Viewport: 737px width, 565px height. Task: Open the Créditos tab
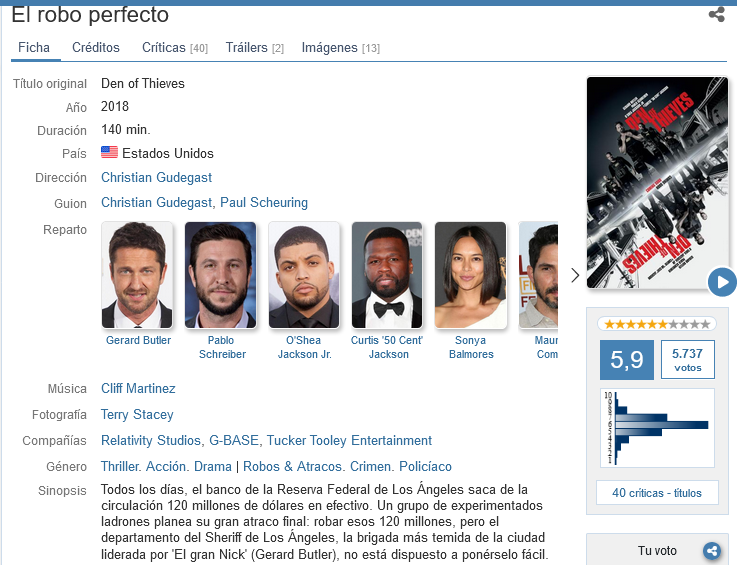click(96, 47)
